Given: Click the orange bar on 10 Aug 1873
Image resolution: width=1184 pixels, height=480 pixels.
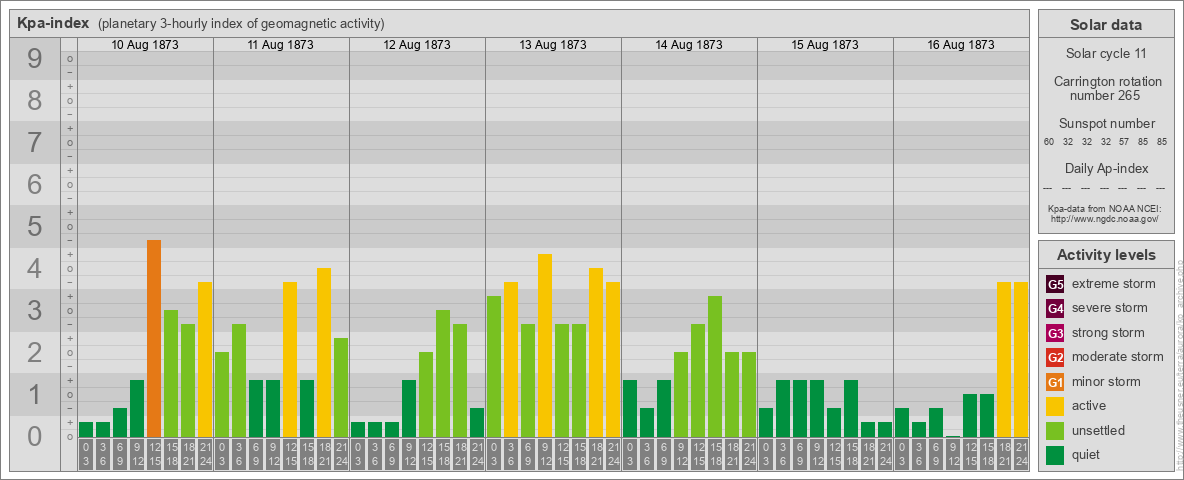Looking at the screenshot, I should [x=154, y=338].
